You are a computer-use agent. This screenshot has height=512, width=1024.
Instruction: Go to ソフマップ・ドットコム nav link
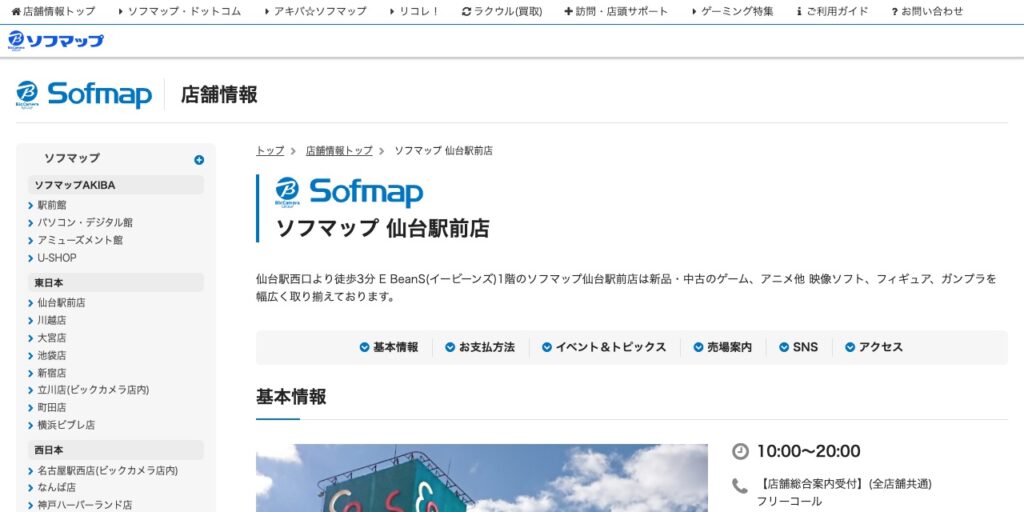[180, 11]
